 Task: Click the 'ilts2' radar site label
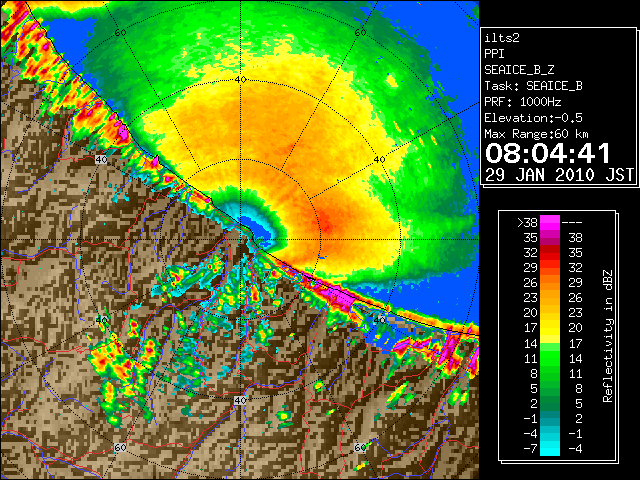click(502, 38)
